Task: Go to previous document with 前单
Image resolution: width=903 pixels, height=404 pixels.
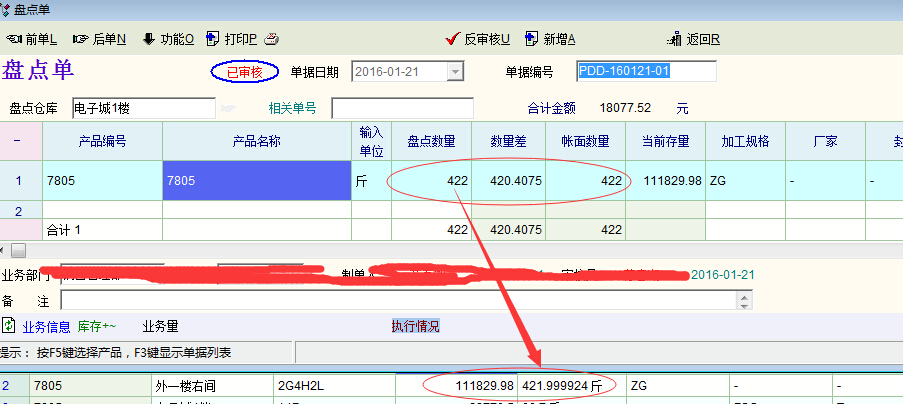Action: point(32,39)
